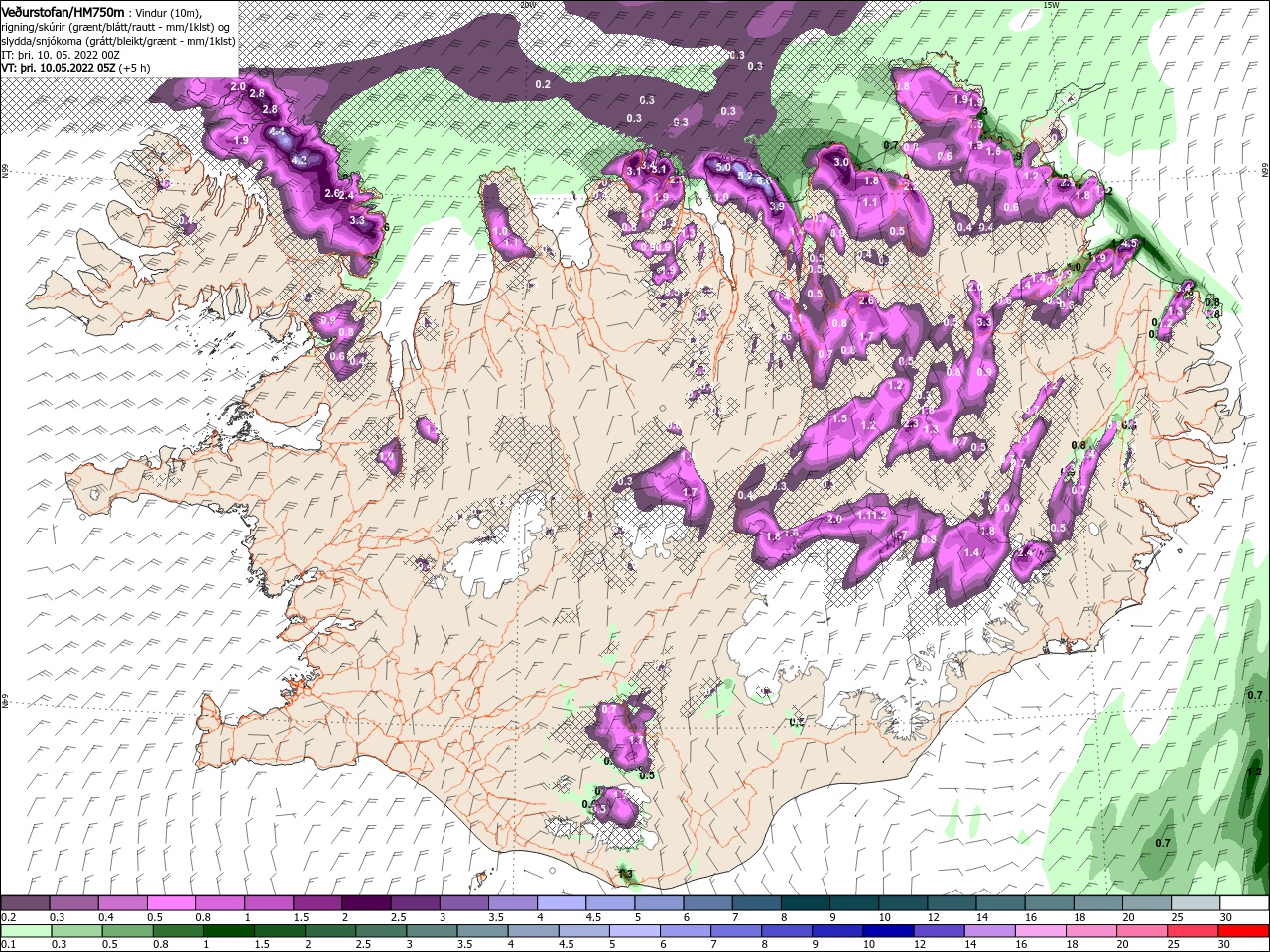Select the darkest purple swatch in top legend row
The width and height of the screenshot is (1270, 952).
pyautogui.click(x=366, y=903)
